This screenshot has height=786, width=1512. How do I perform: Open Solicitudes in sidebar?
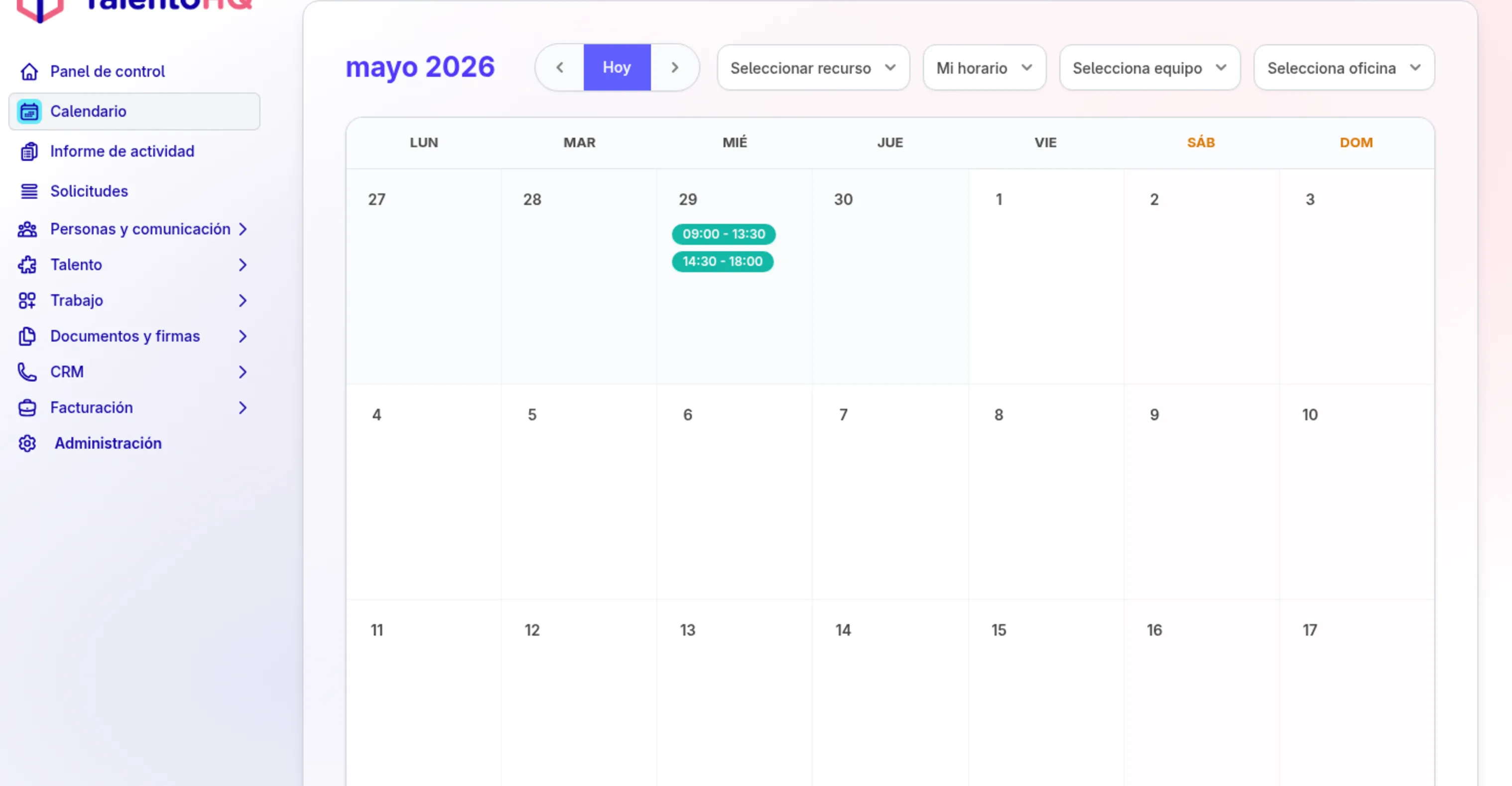click(89, 191)
